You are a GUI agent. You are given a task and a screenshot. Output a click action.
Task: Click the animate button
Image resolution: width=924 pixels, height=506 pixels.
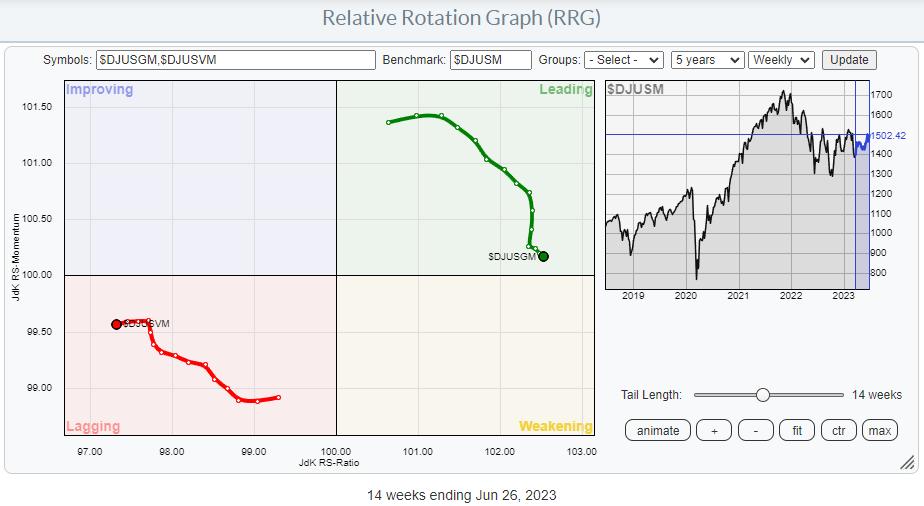pyautogui.click(x=657, y=430)
